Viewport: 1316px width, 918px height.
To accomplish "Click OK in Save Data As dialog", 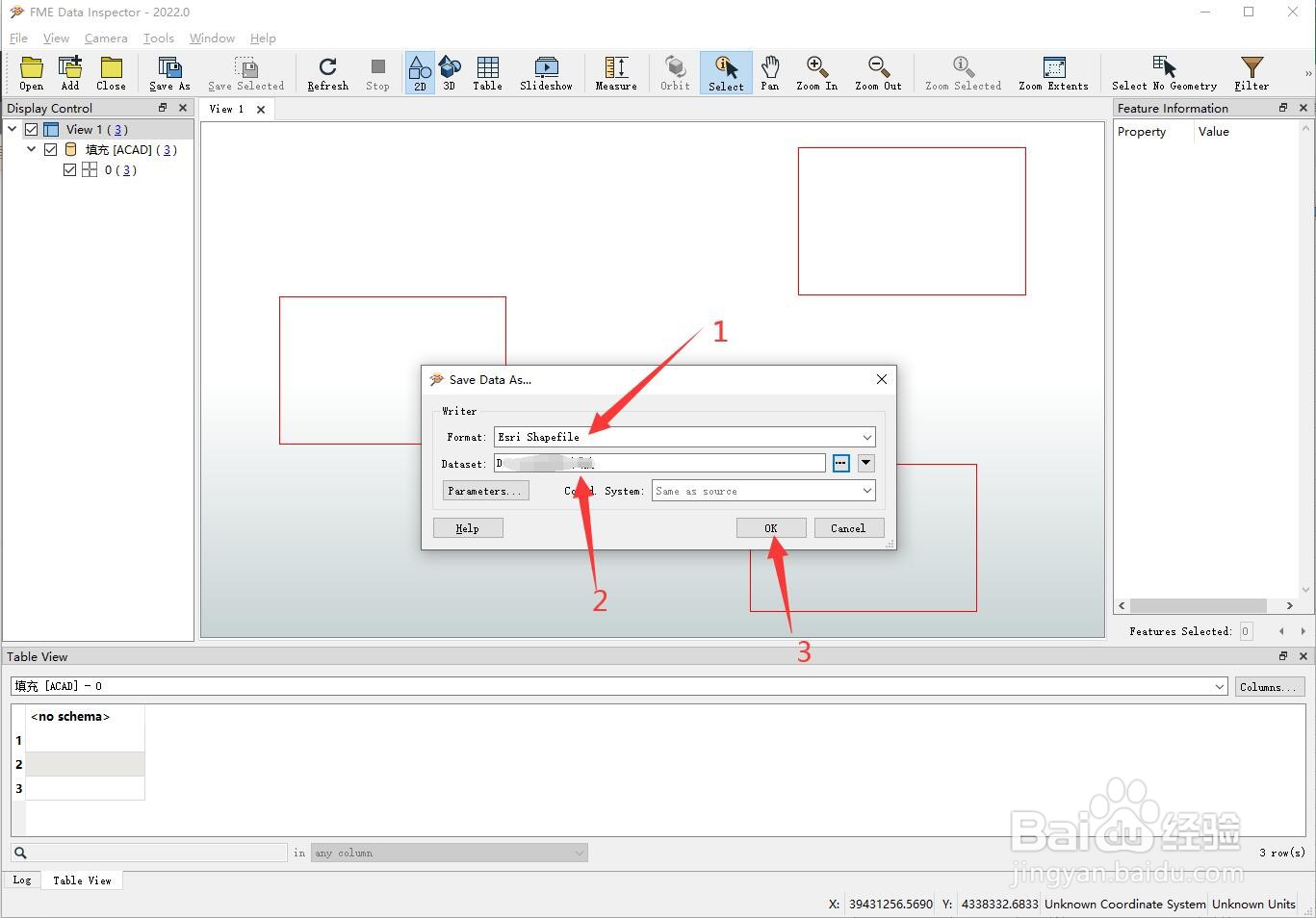I will coord(771,528).
